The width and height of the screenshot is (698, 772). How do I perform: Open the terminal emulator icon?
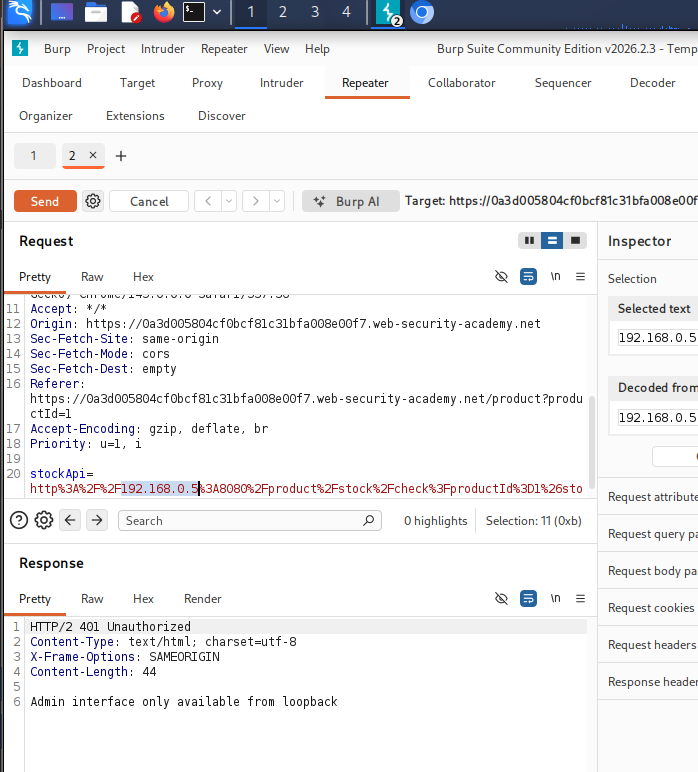(194, 12)
